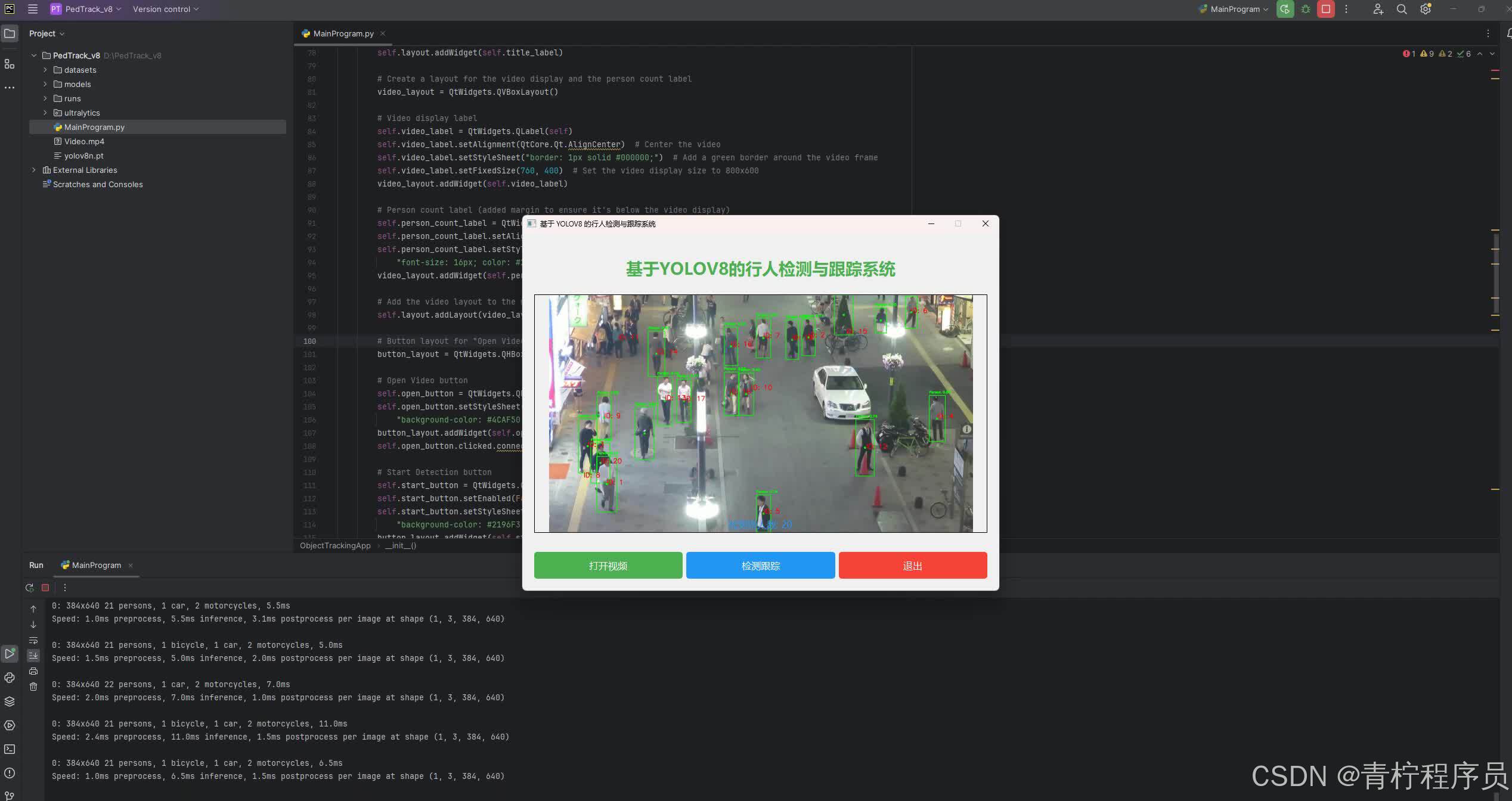Close the MainProgram run tab

click(x=131, y=566)
